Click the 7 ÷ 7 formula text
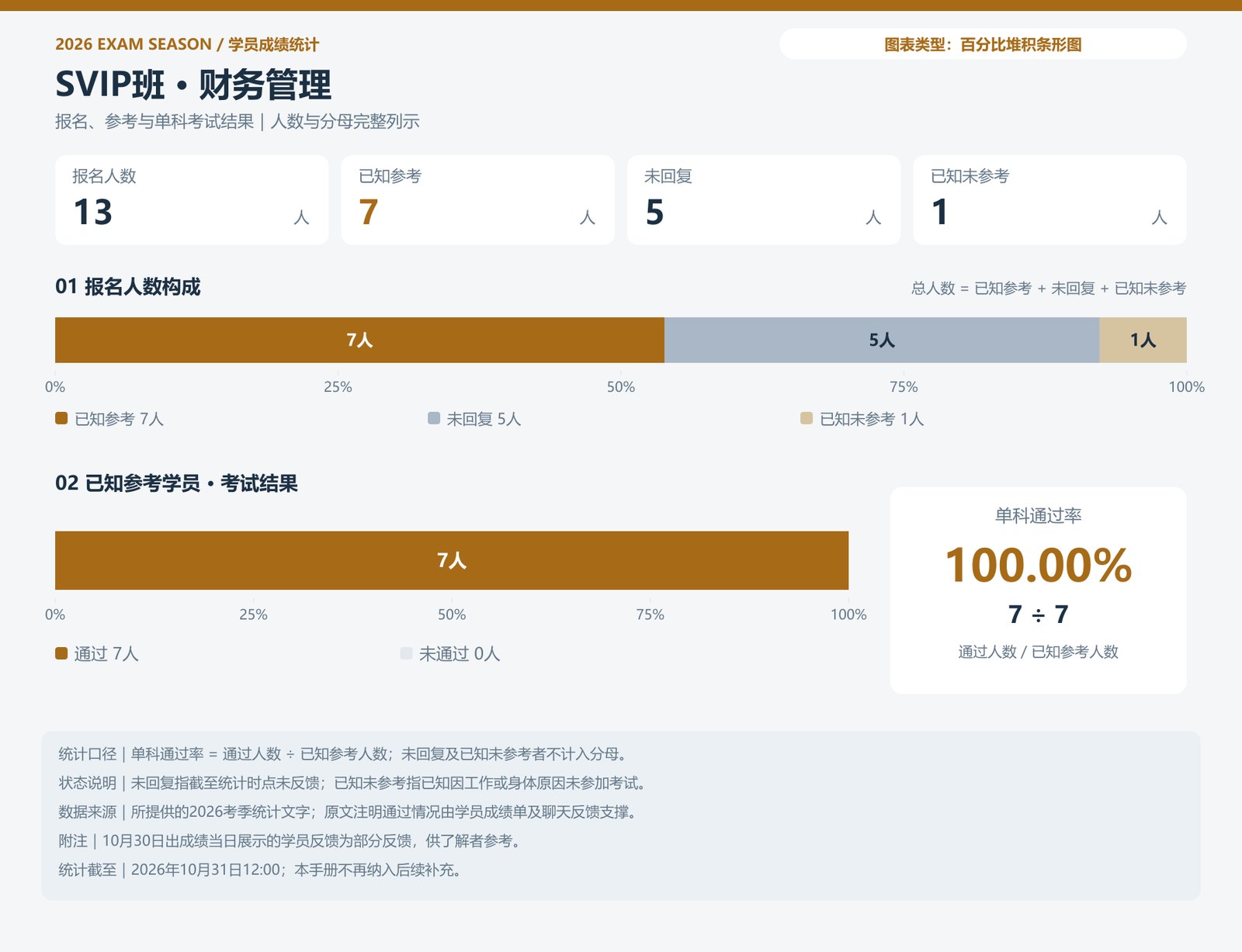This screenshot has width=1242, height=952. (x=1038, y=614)
